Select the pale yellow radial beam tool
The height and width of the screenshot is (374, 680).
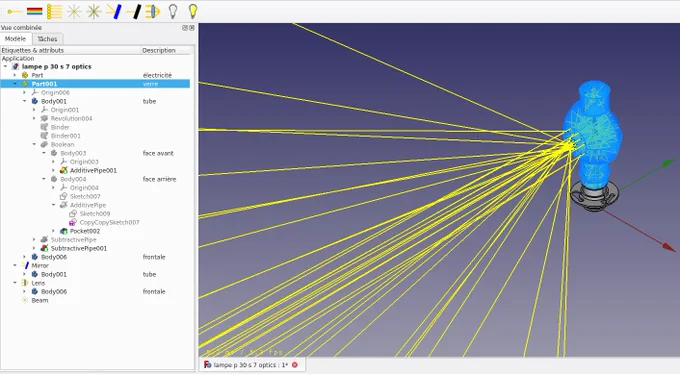point(74,11)
